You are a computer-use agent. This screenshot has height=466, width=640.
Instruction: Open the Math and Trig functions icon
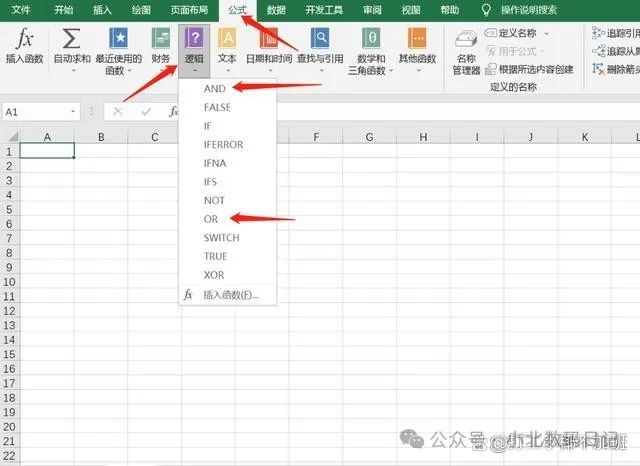pos(371,39)
